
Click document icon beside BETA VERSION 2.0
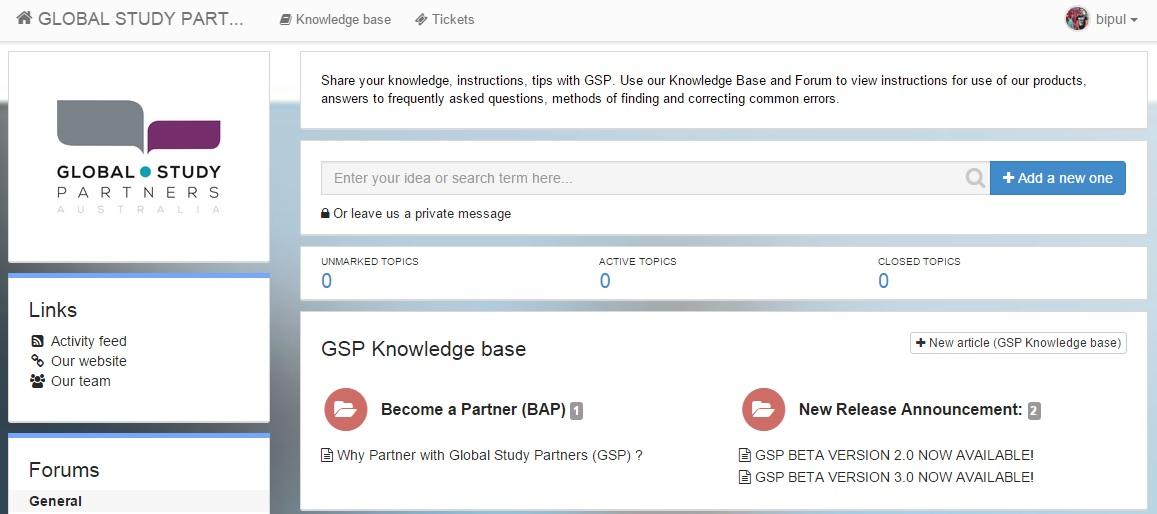click(x=745, y=456)
